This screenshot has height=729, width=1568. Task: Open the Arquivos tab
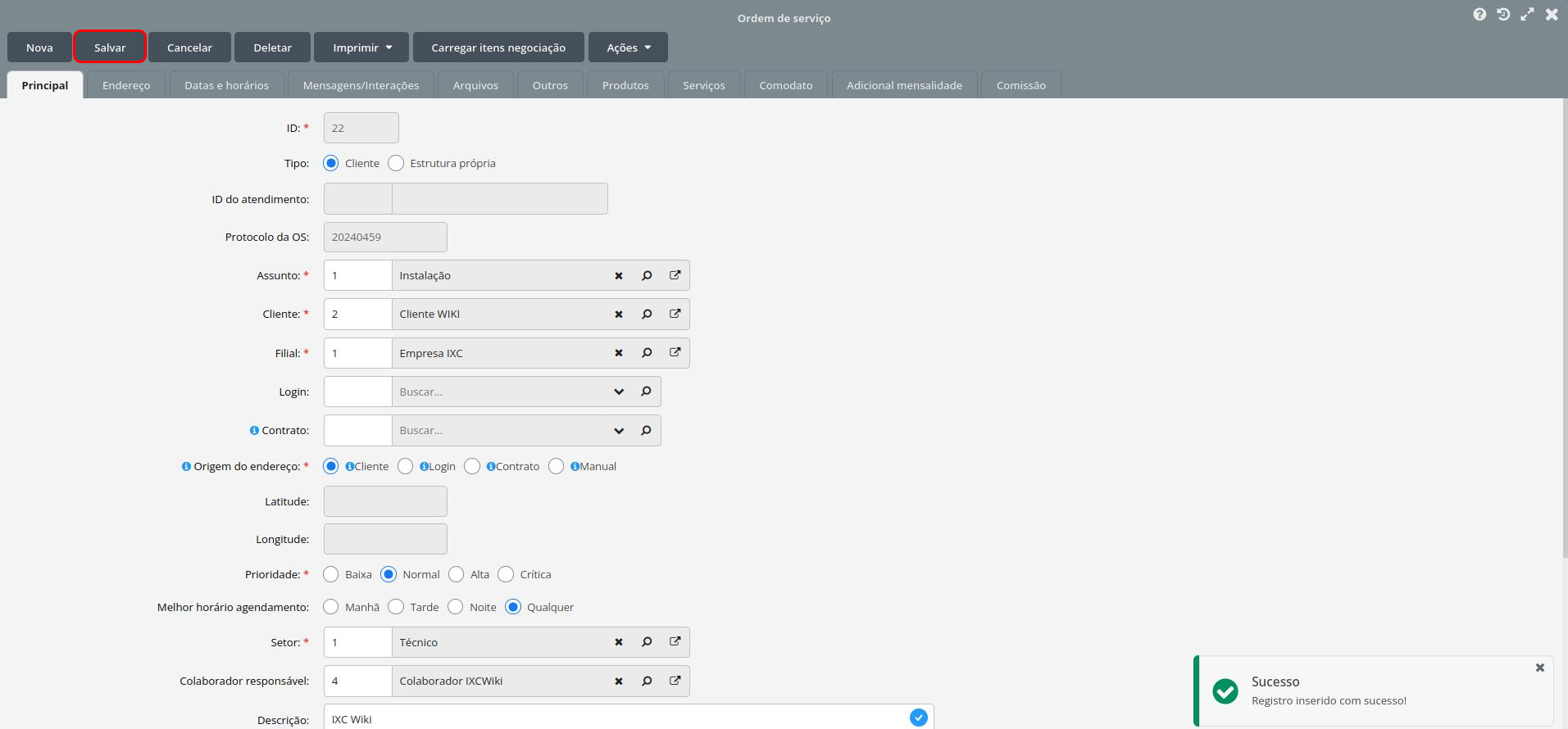click(475, 85)
